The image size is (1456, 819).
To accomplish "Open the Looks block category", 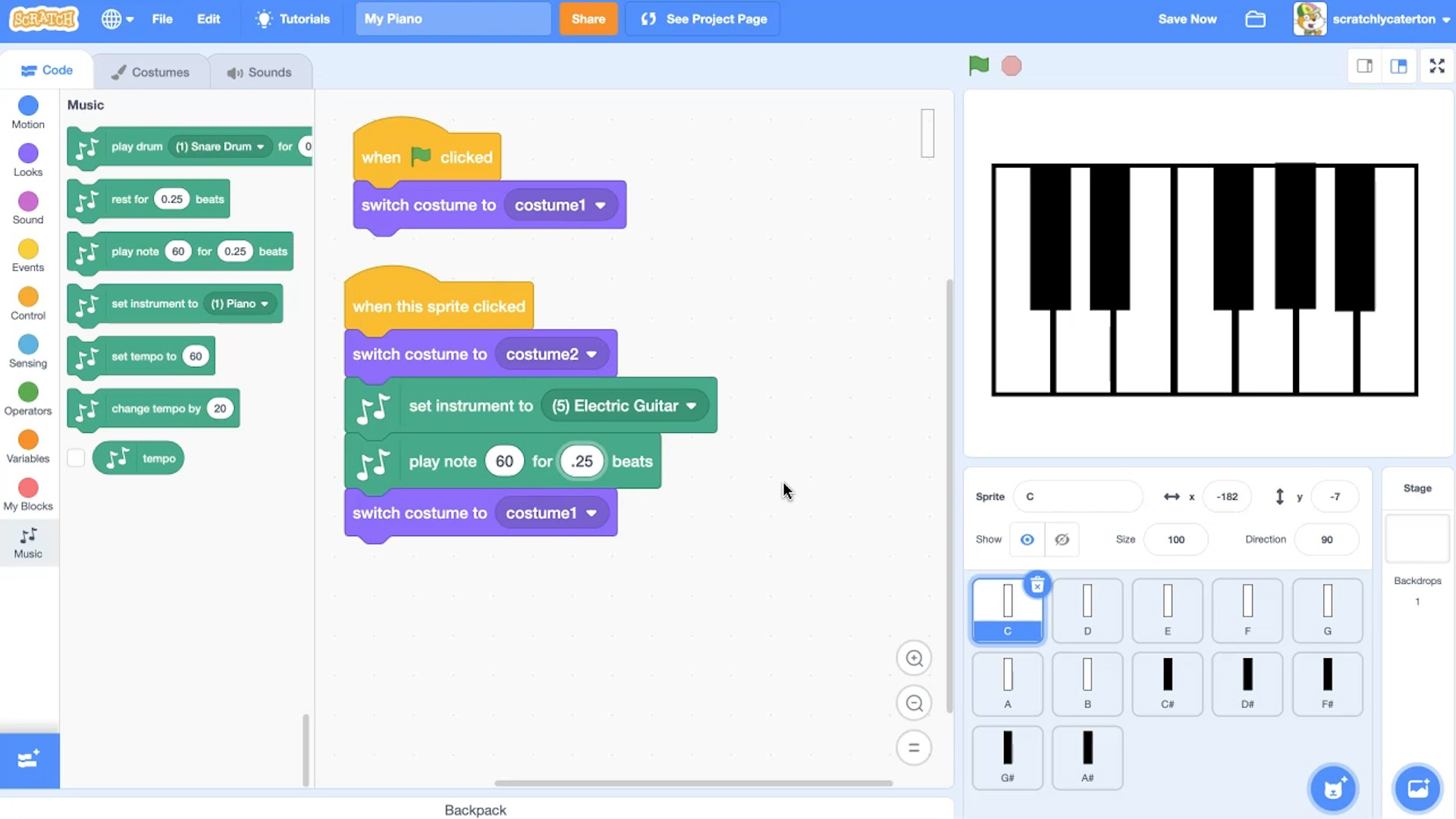I will pyautogui.click(x=28, y=161).
